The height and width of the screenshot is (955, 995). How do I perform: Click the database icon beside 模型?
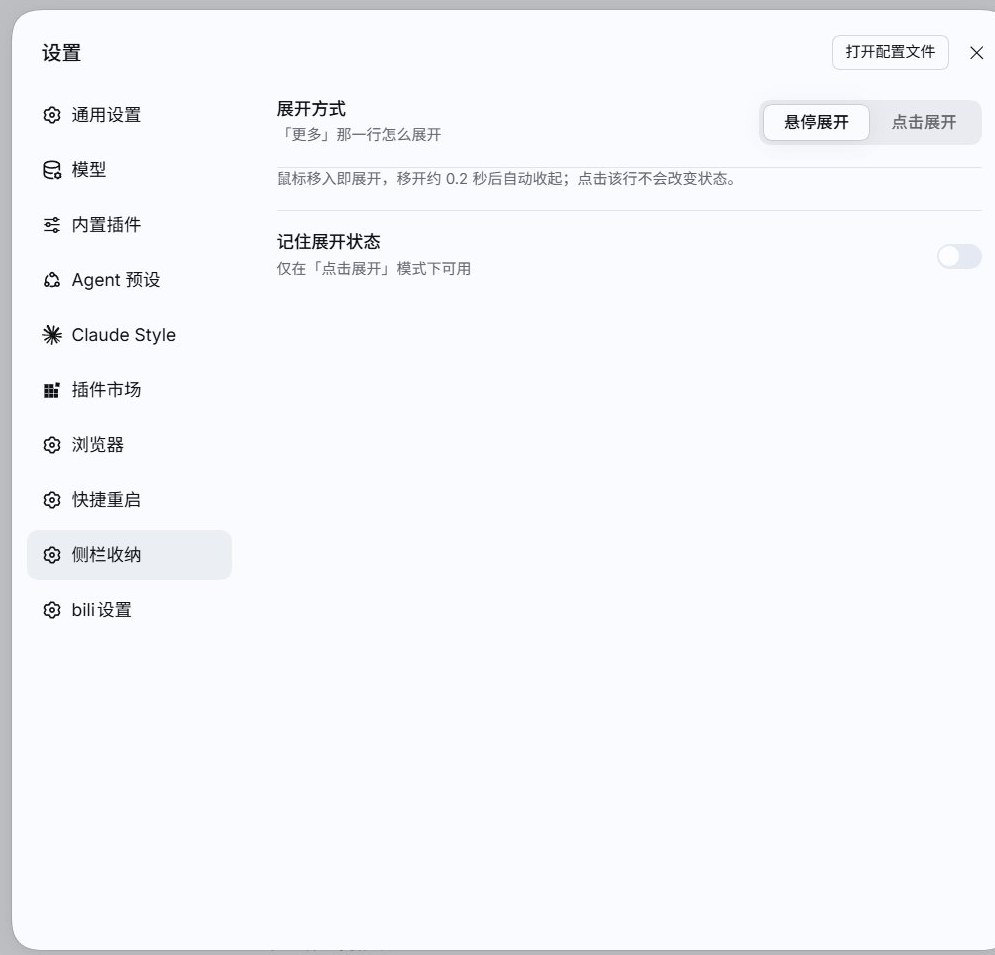52,170
